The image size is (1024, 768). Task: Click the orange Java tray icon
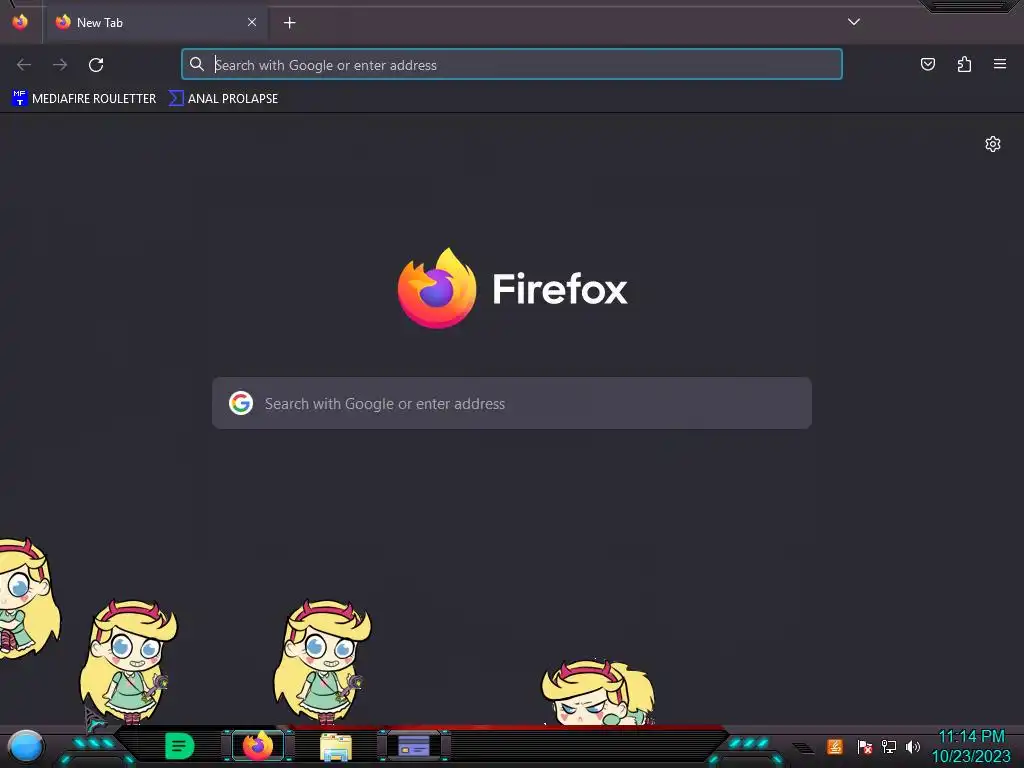[x=835, y=746]
